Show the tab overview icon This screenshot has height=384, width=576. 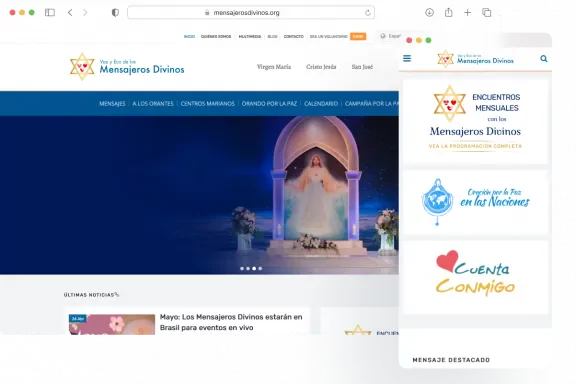pos(486,12)
